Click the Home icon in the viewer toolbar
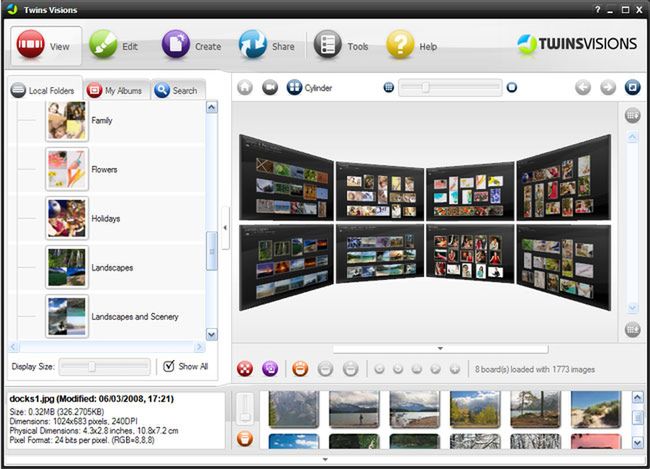 pyautogui.click(x=245, y=87)
